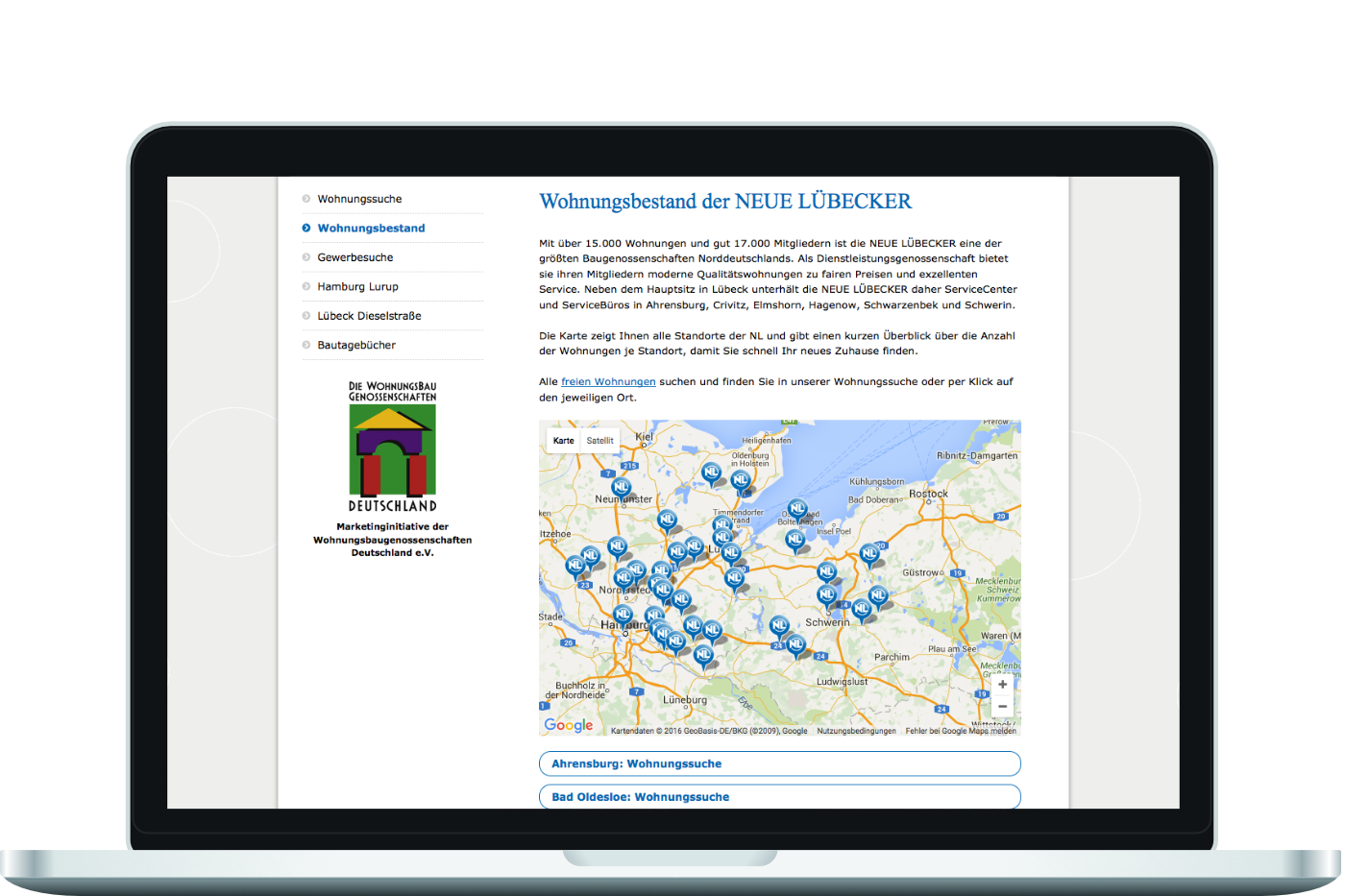Click the westernmost NL marker below Itzehoe

pos(575,566)
